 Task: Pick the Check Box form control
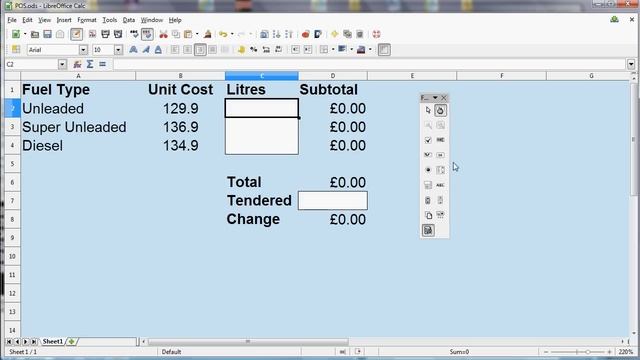tap(428, 140)
